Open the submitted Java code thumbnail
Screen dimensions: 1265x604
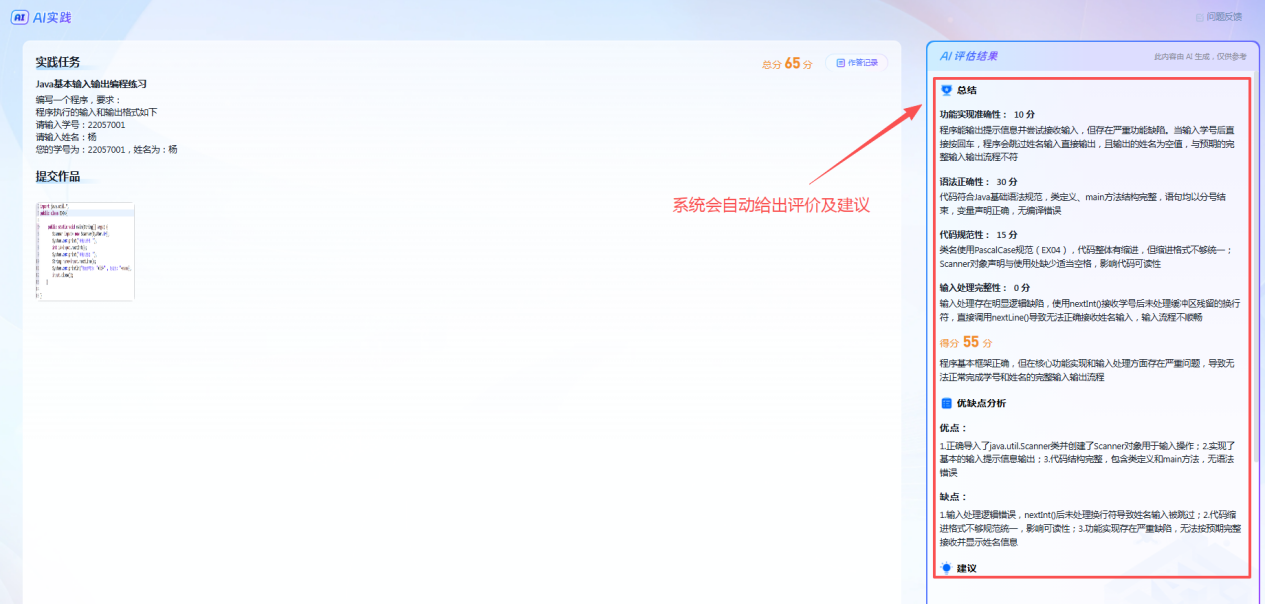(85, 251)
